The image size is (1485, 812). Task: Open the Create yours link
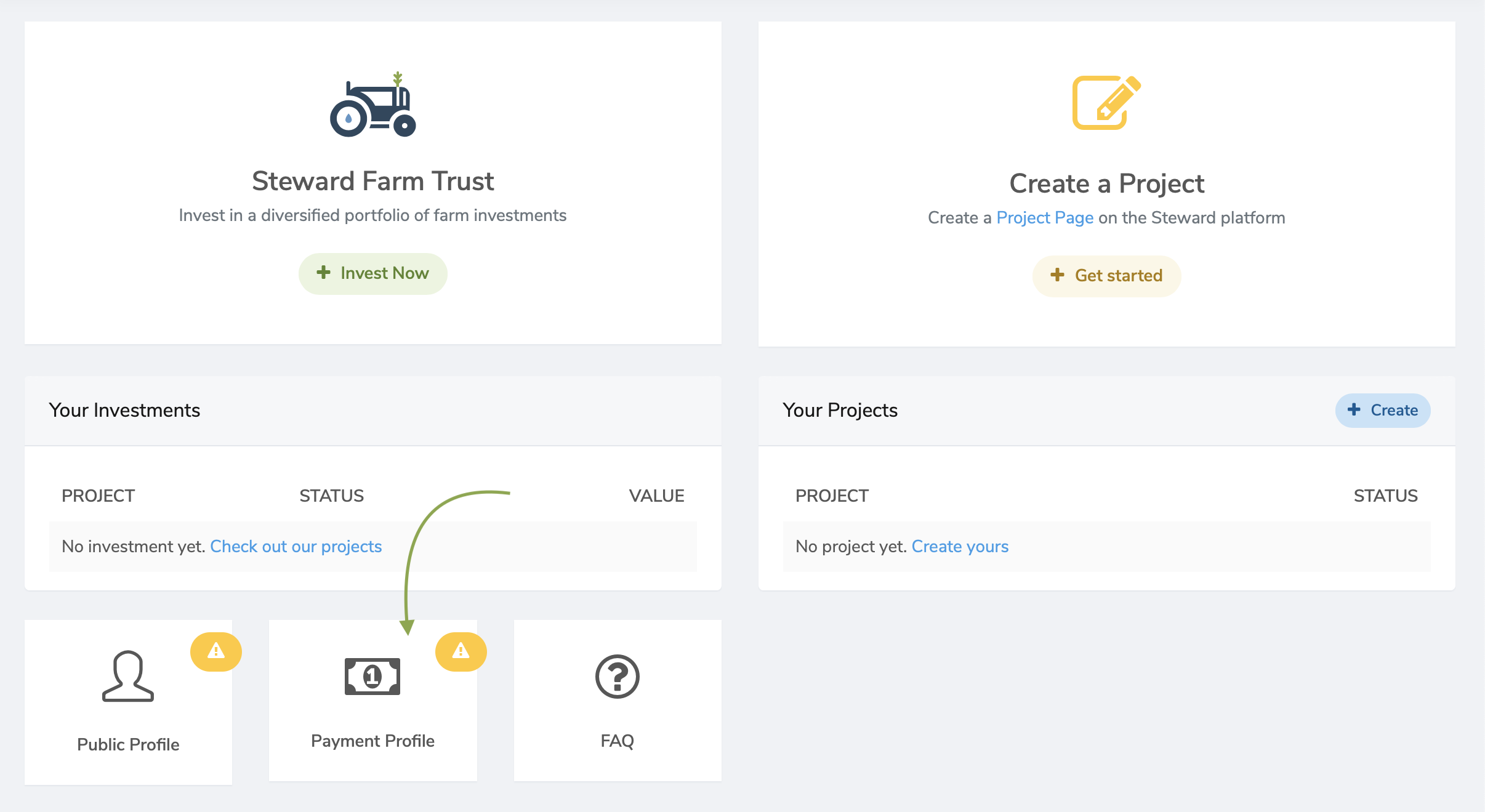(x=960, y=546)
